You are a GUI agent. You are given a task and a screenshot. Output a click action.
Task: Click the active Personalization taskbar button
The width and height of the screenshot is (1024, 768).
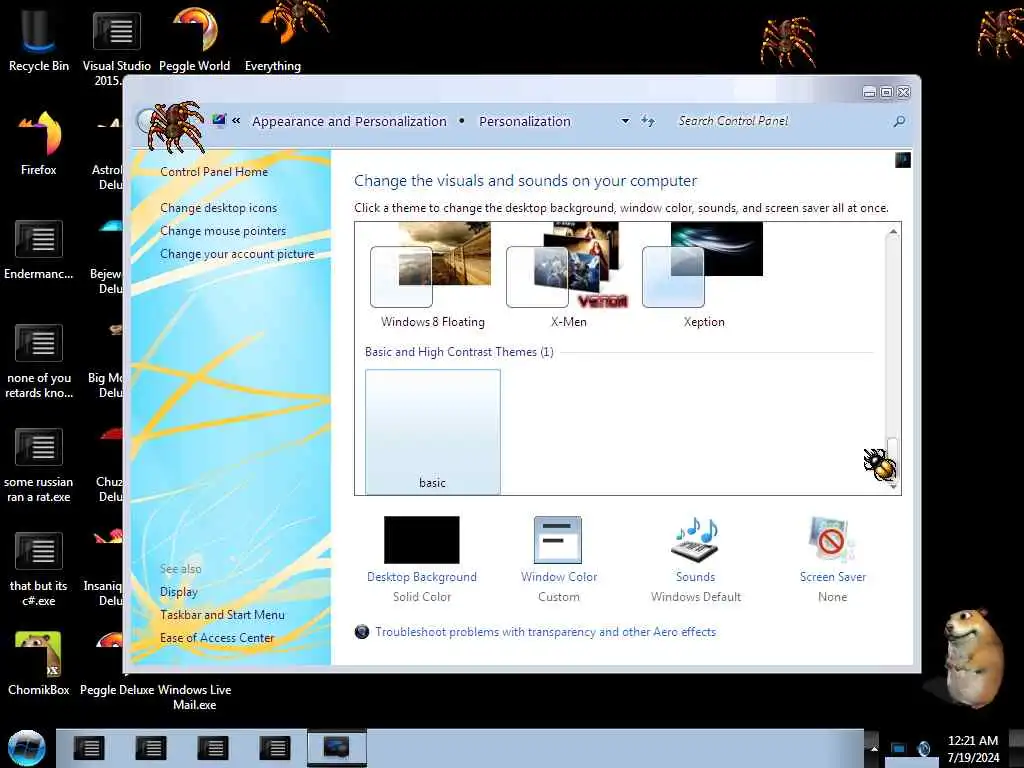[337, 748]
